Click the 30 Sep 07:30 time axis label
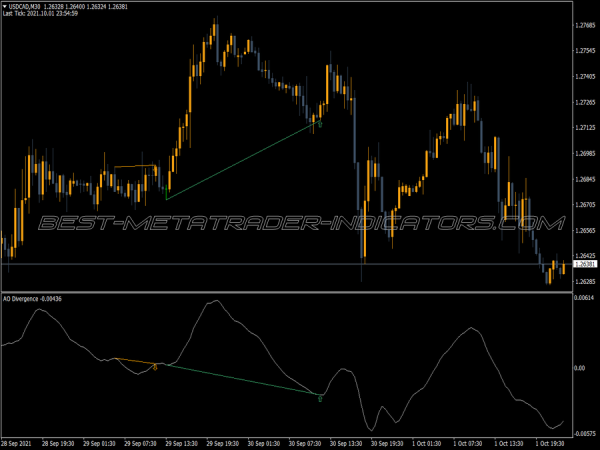The height and width of the screenshot is (450, 600). [x=305, y=443]
